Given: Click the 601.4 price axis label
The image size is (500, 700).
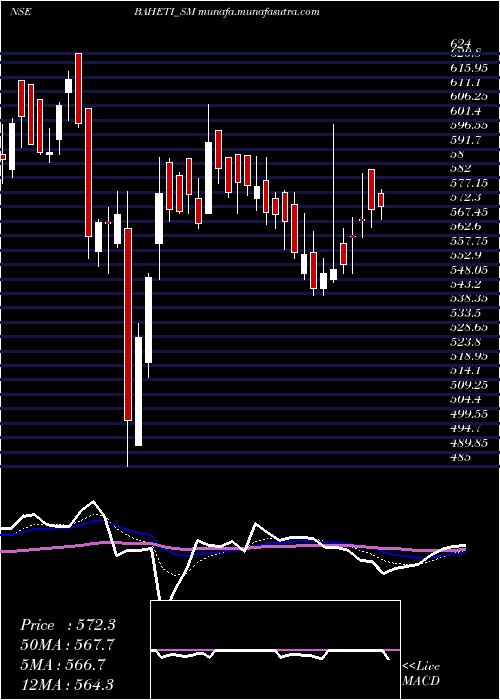Looking at the screenshot, I should pyautogui.click(x=465, y=111).
